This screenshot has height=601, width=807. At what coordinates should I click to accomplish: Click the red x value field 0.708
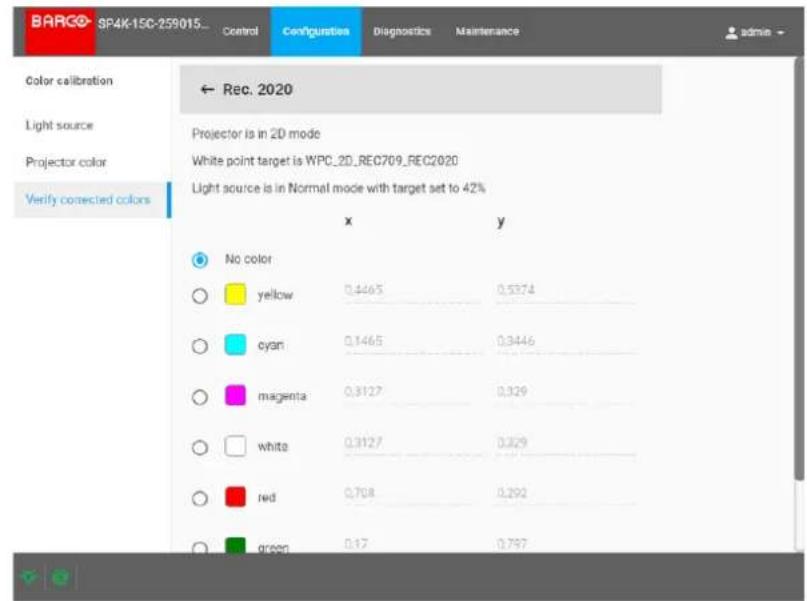point(413,494)
